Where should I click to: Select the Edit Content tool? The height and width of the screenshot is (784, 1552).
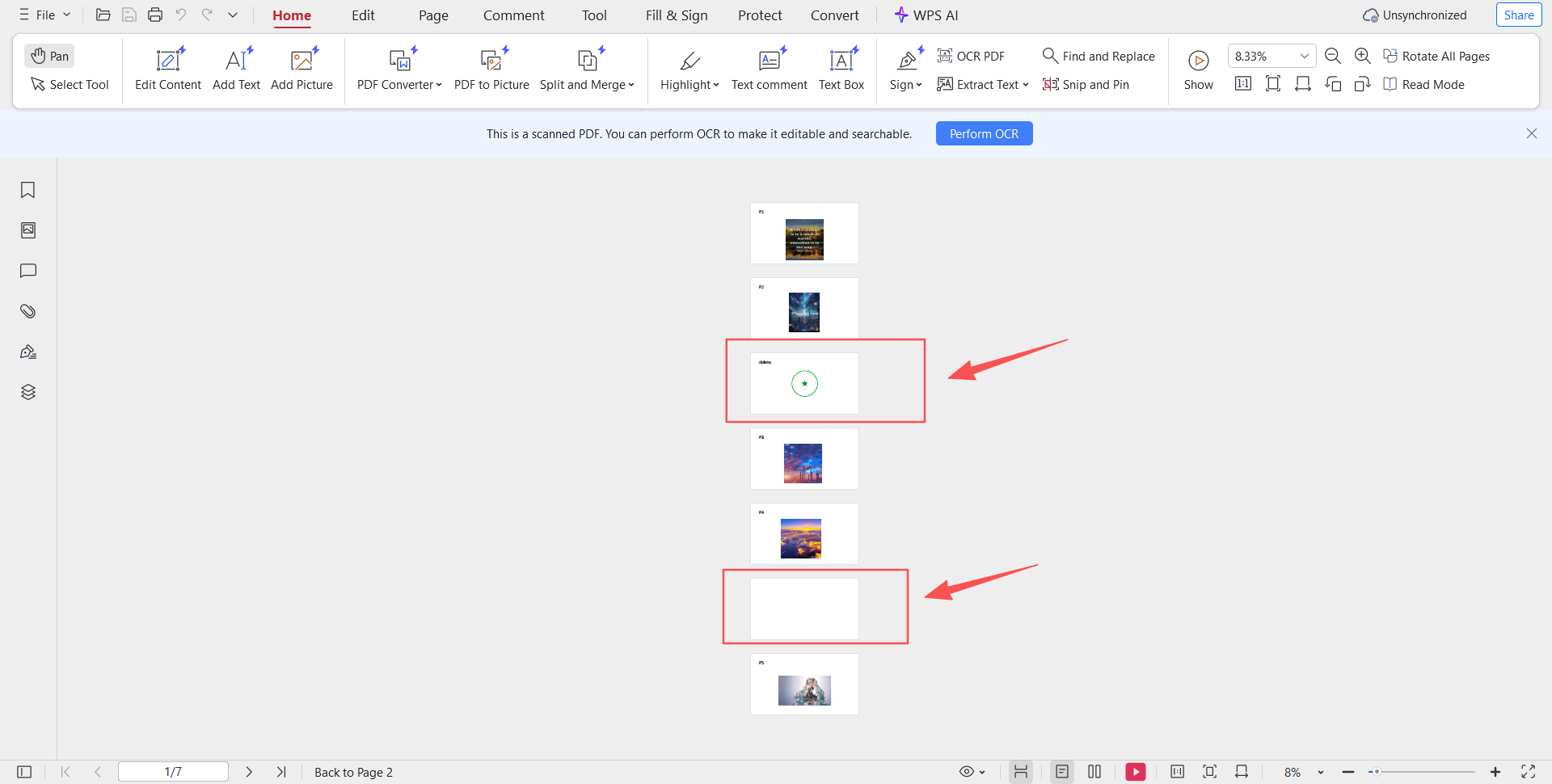(168, 70)
